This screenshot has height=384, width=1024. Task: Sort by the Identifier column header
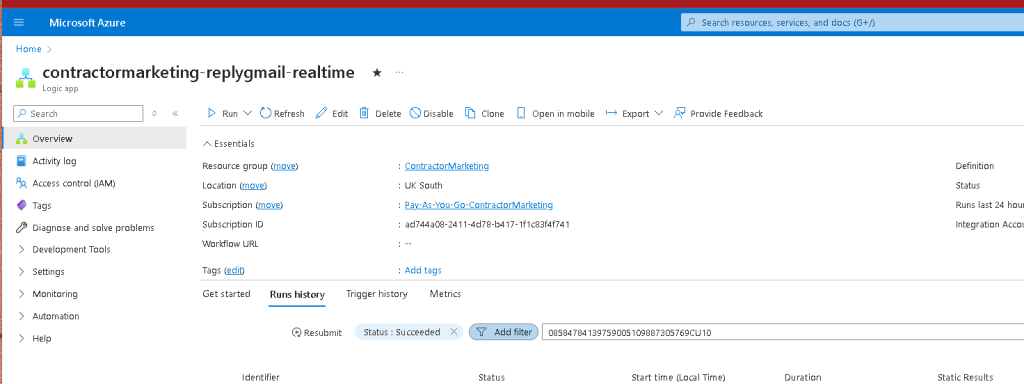pos(261,377)
